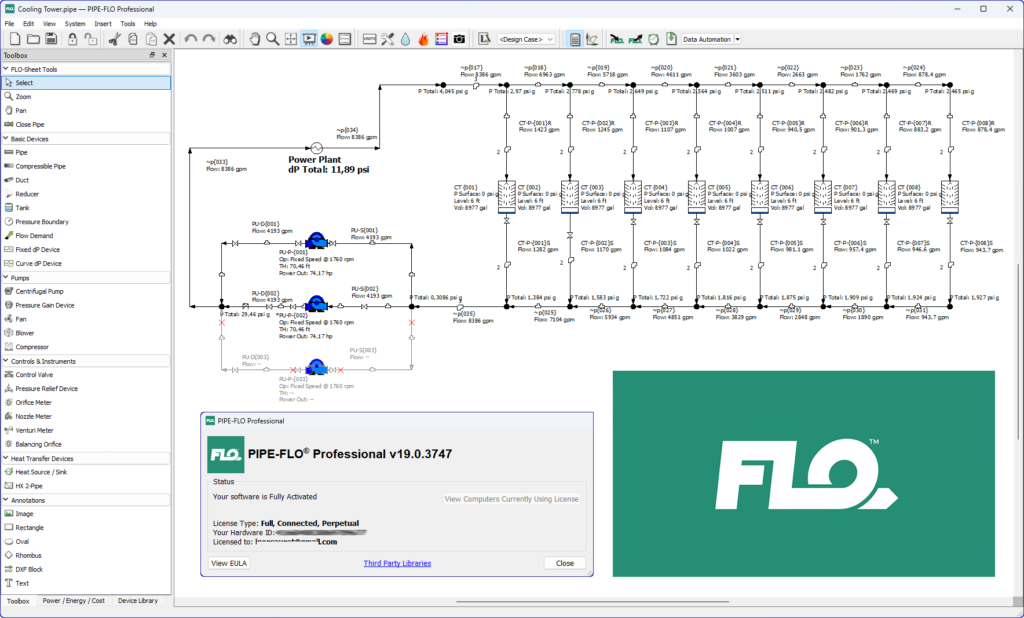
Task: Activate the Zoom tool in FLO-Sheet Tools
Action: (x=33, y=96)
